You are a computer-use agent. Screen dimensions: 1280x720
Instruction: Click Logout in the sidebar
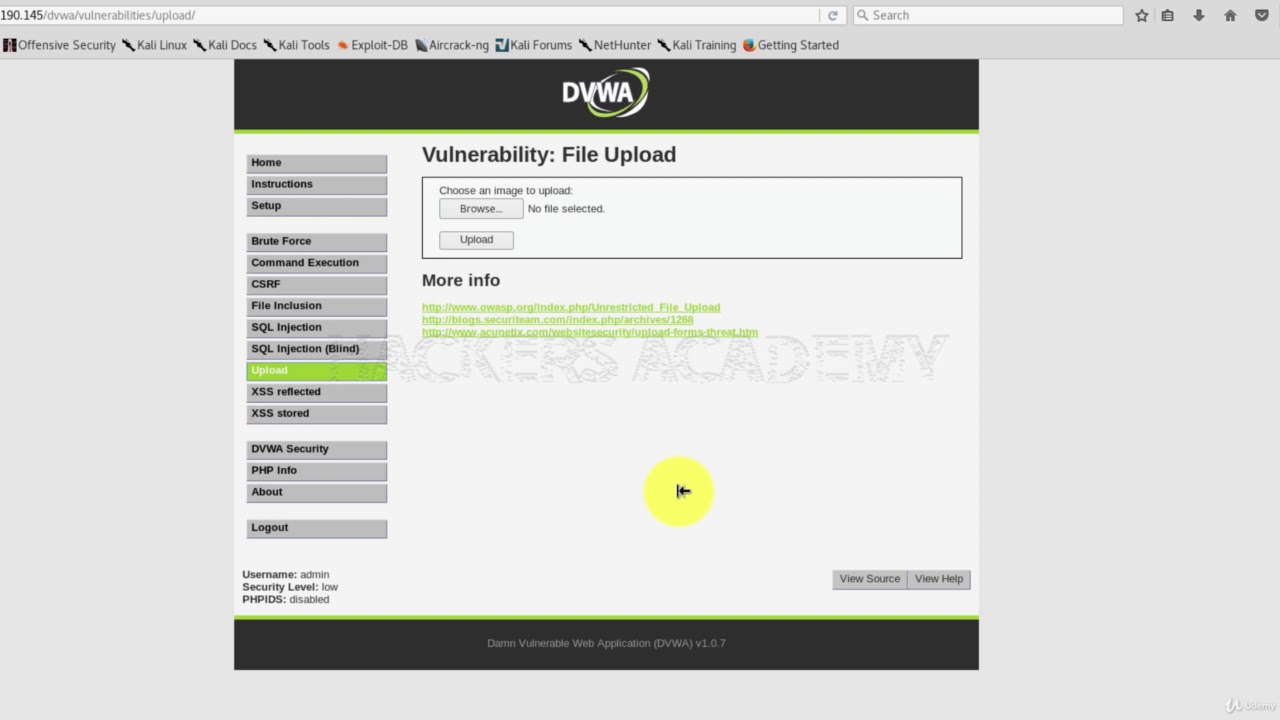[316, 528]
